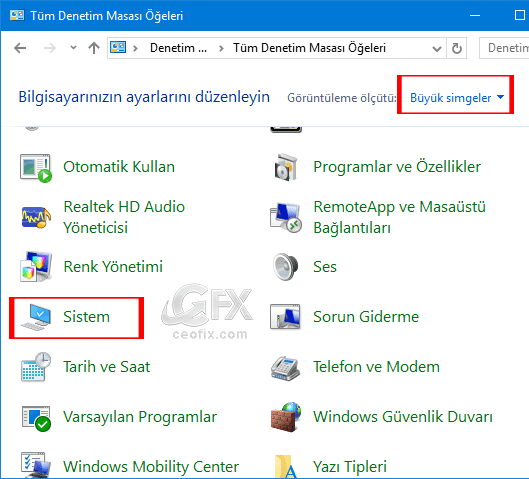The image size is (529, 479).
Task: Open the Otomatik Kullan icon
Action: pos(36,168)
